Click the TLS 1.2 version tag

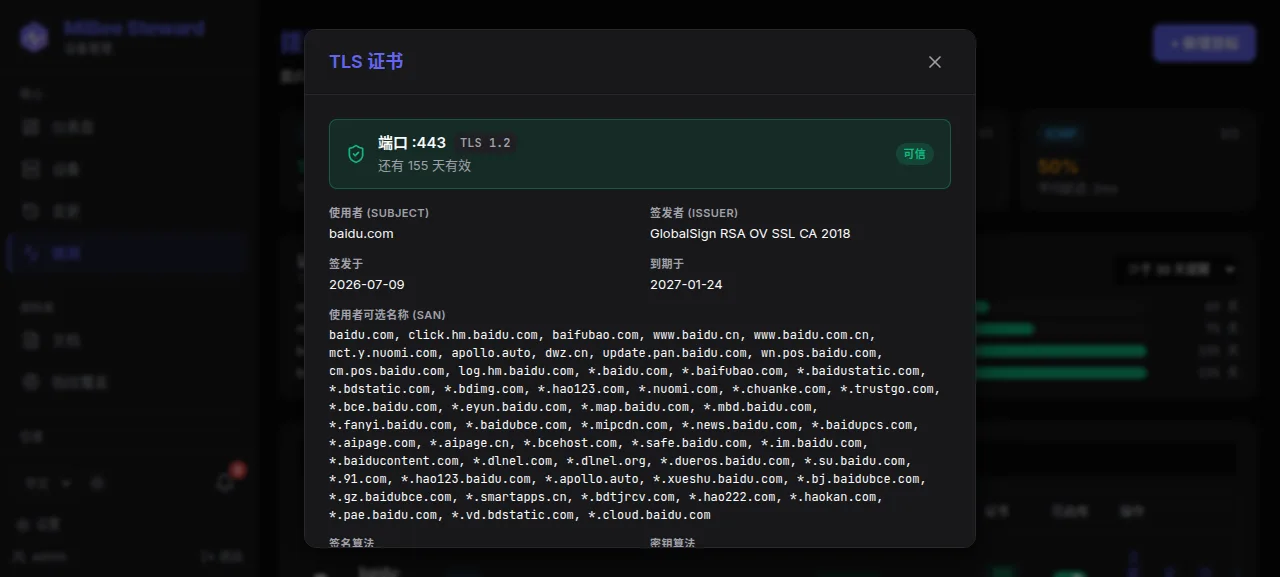485,143
